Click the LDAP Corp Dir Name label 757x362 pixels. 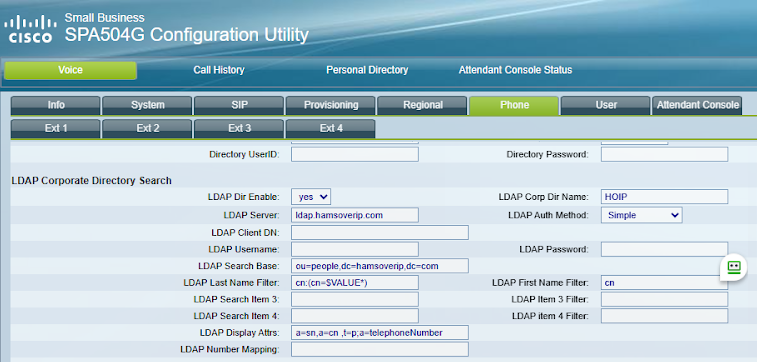coord(544,197)
